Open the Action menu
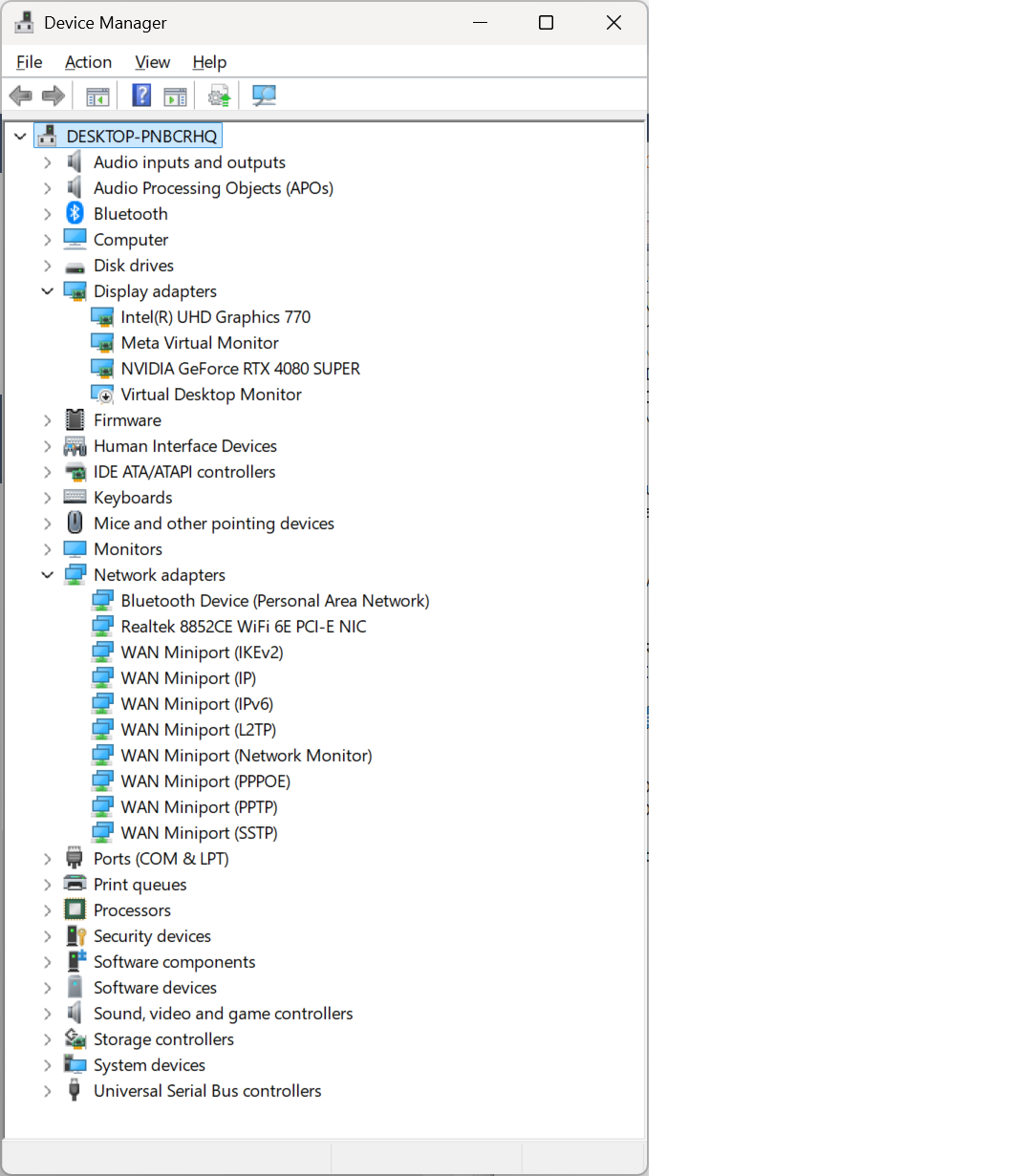This screenshot has height=1176, width=1032. tap(88, 62)
